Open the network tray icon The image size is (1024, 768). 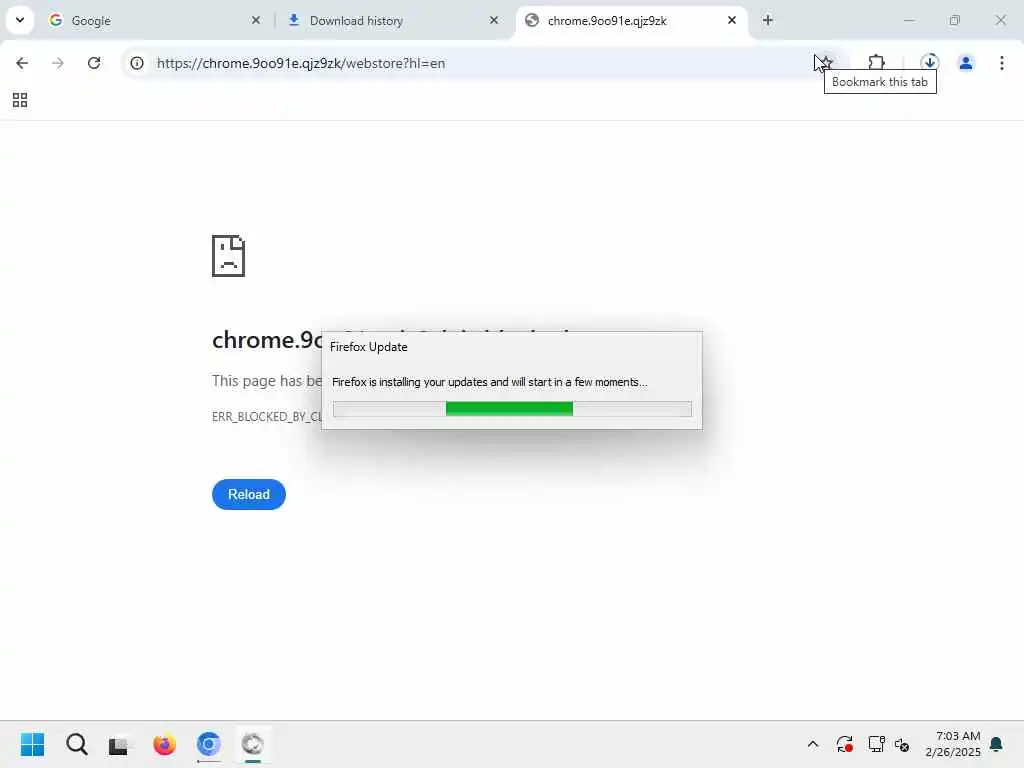tap(876, 744)
